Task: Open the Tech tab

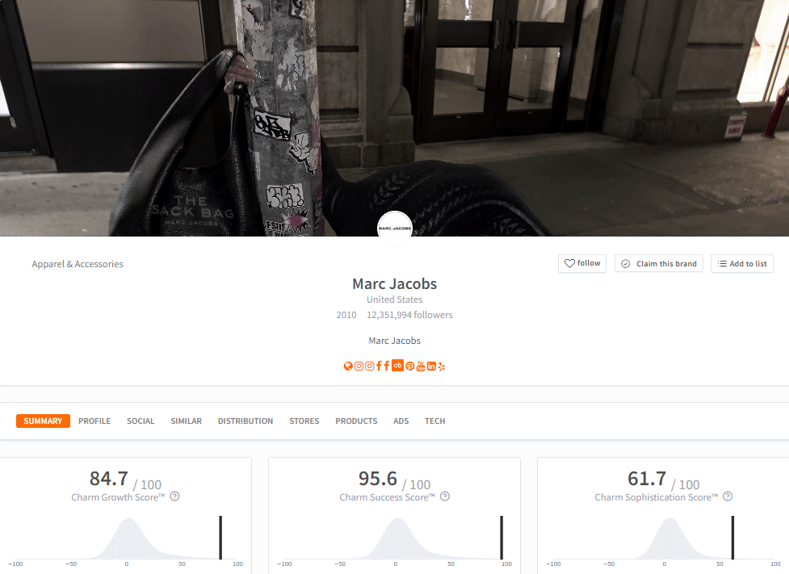Action: coord(435,421)
